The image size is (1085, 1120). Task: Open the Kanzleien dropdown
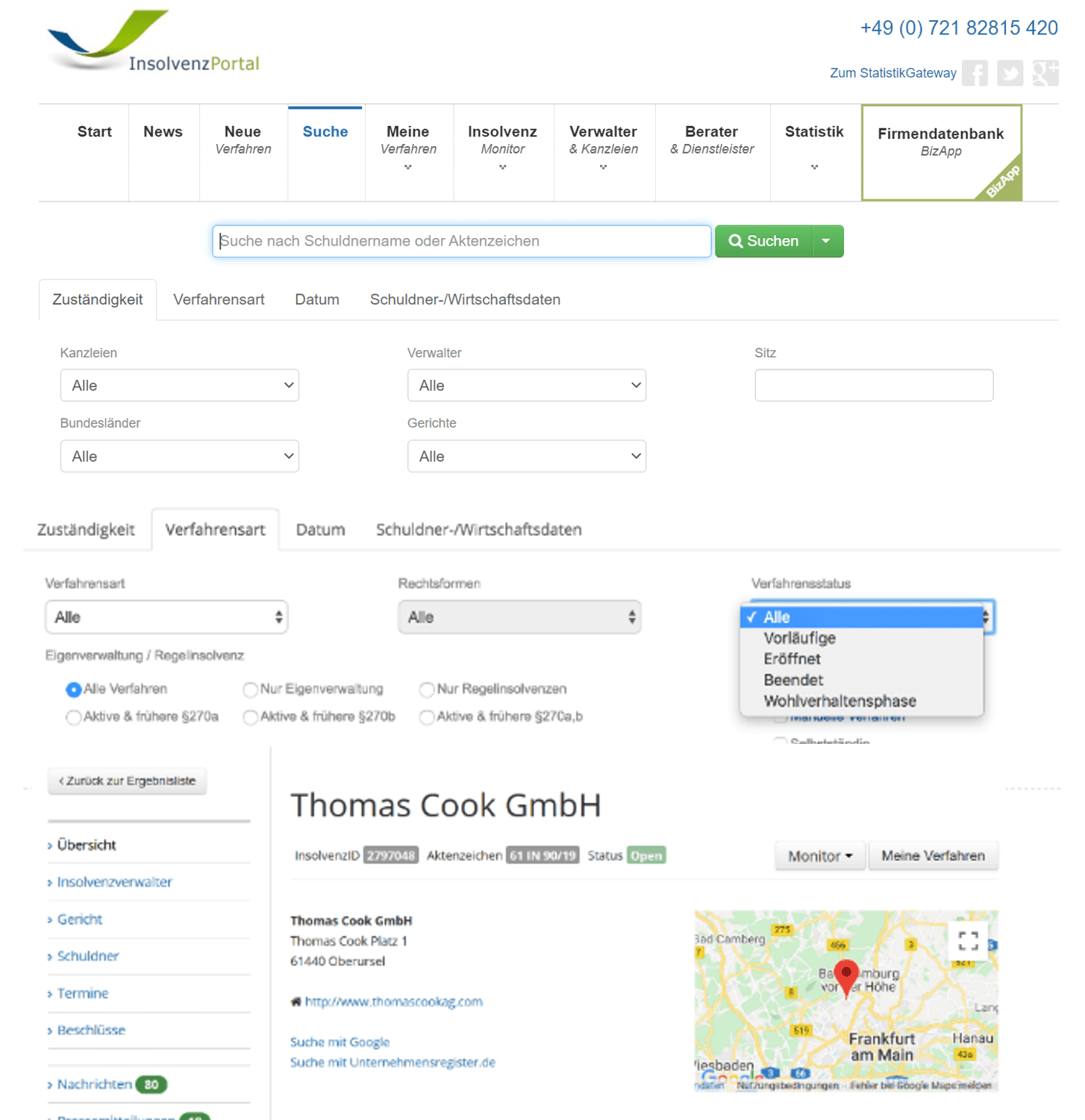pyautogui.click(x=180, y=385)
